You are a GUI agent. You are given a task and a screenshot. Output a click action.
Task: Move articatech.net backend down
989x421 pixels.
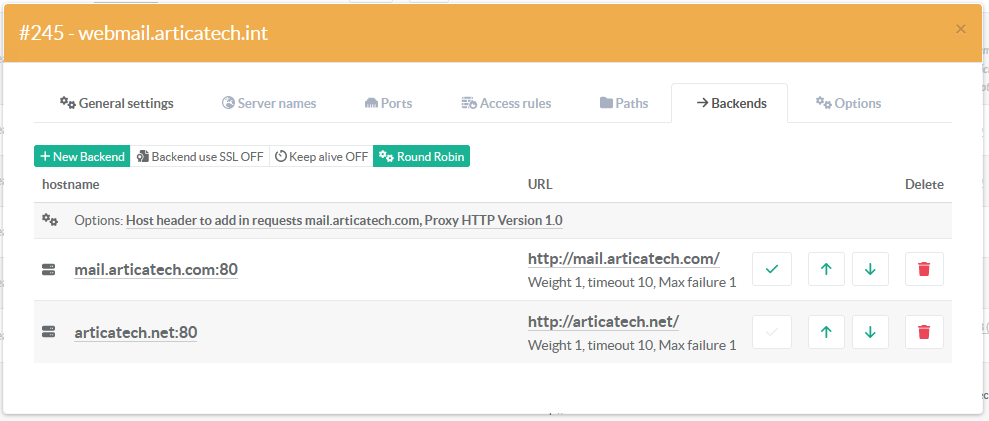pyautogui.click(x=870, y=332)
